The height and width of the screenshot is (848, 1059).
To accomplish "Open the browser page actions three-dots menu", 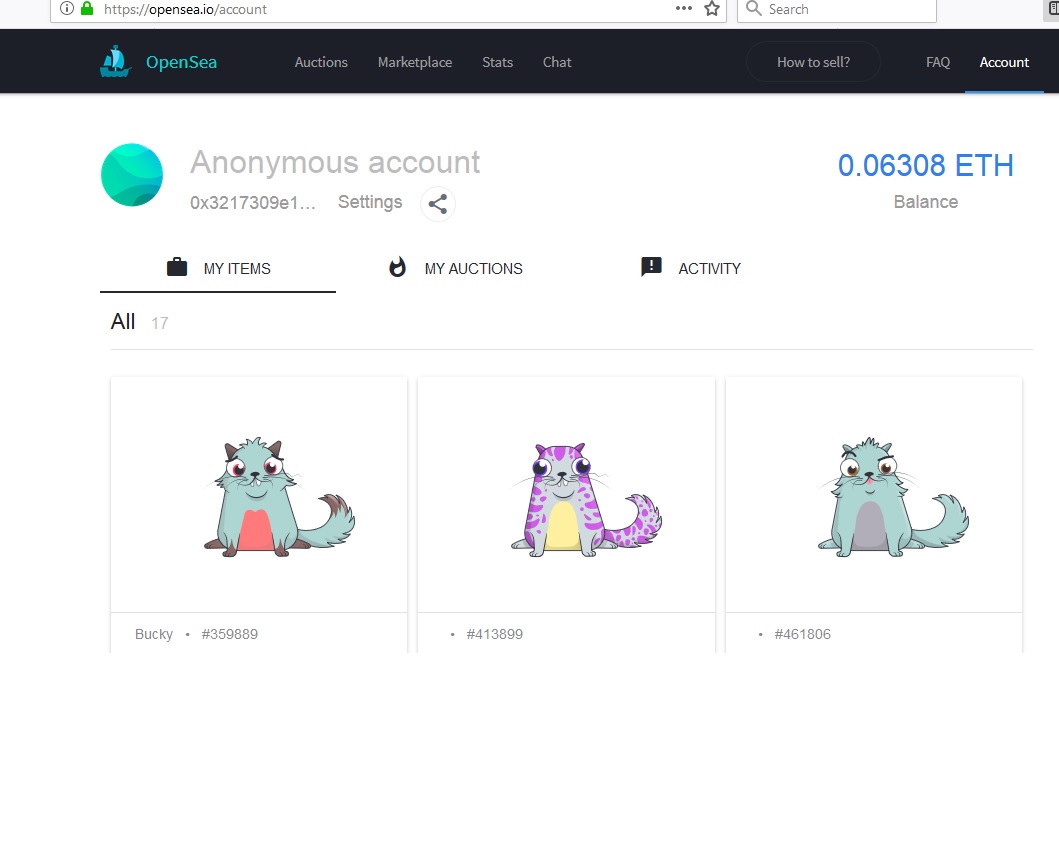I will 683,8.
